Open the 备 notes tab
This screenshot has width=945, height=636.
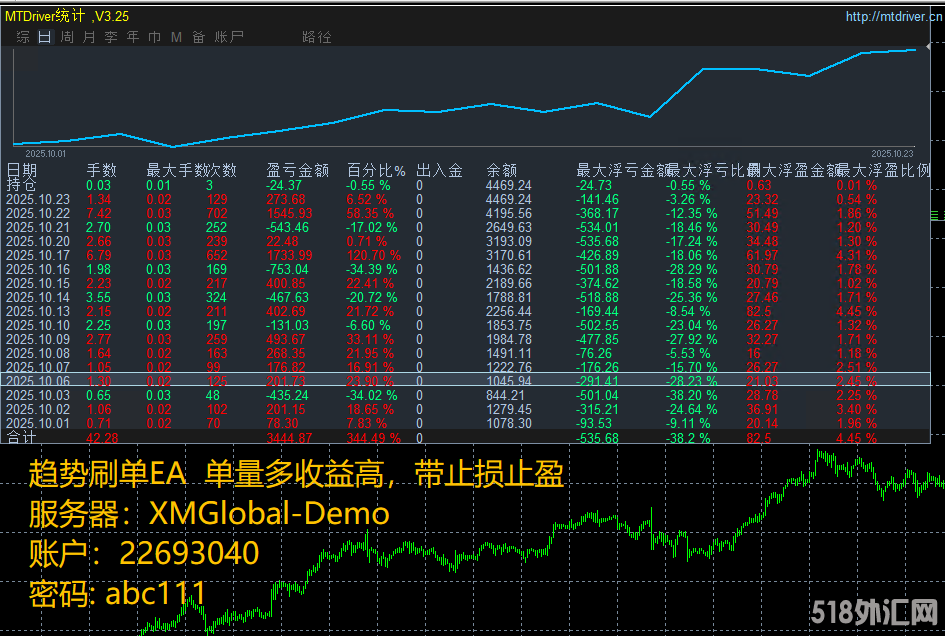199,37
